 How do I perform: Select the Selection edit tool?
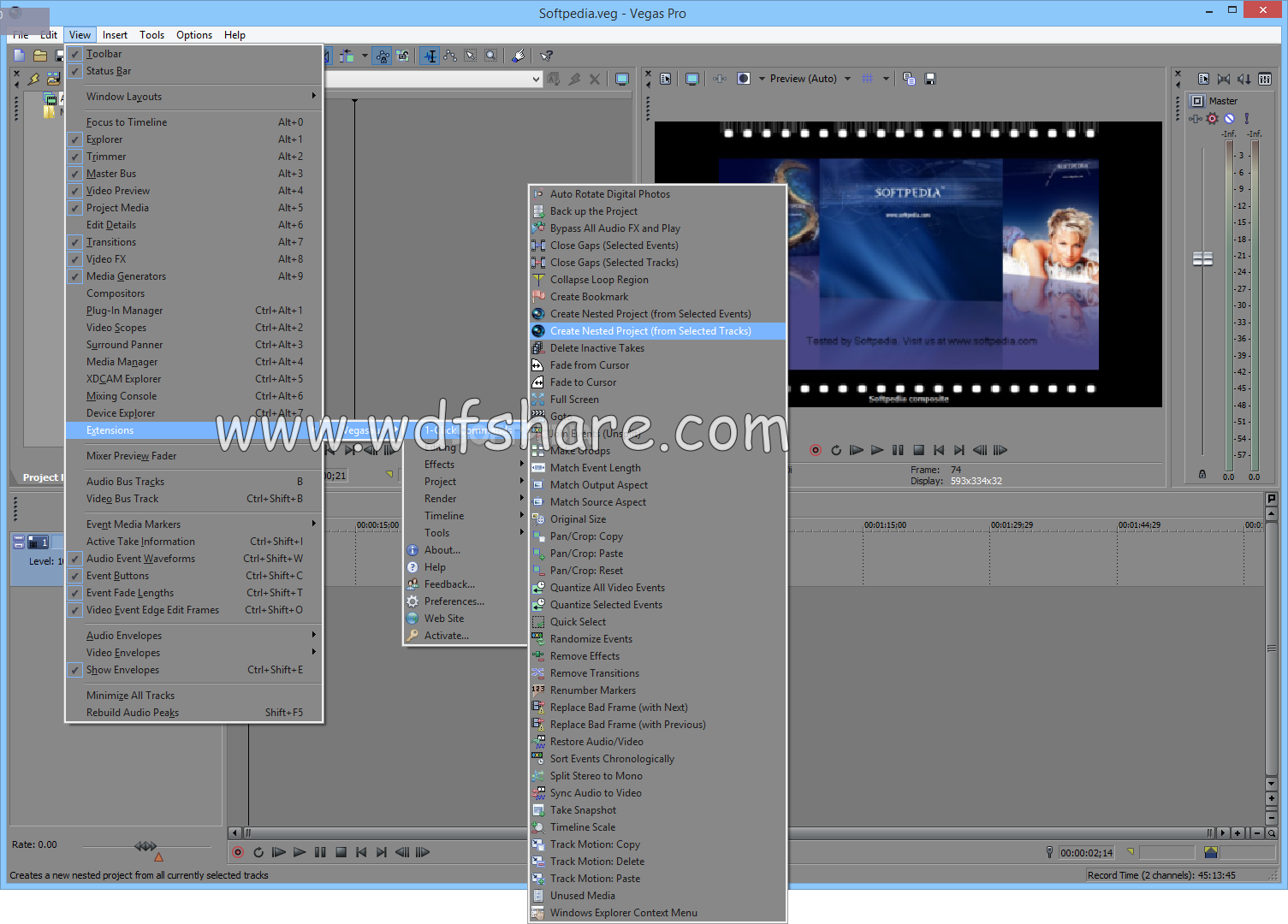click(471, 56)
